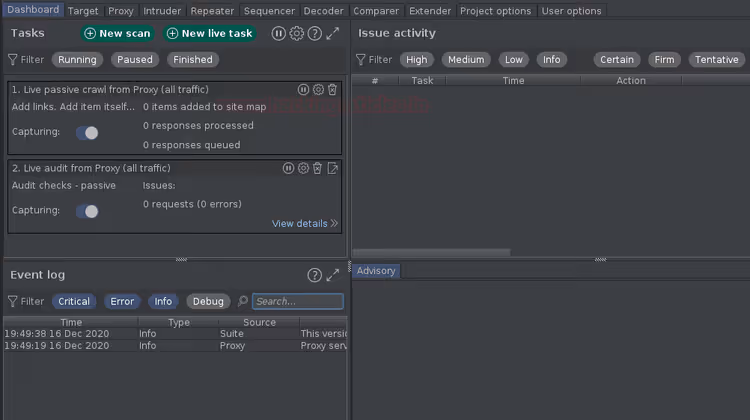
Task: Click the Event log filter funnel icon
Action: pos(12,301)
